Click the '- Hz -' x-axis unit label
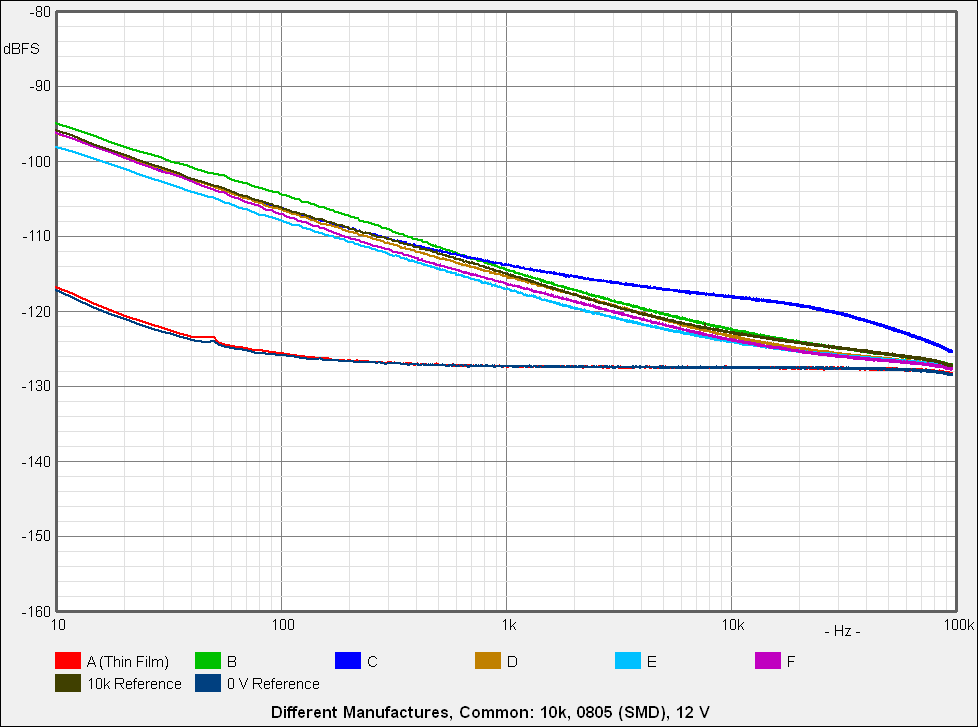978x727 pixels. coord(842,631)
